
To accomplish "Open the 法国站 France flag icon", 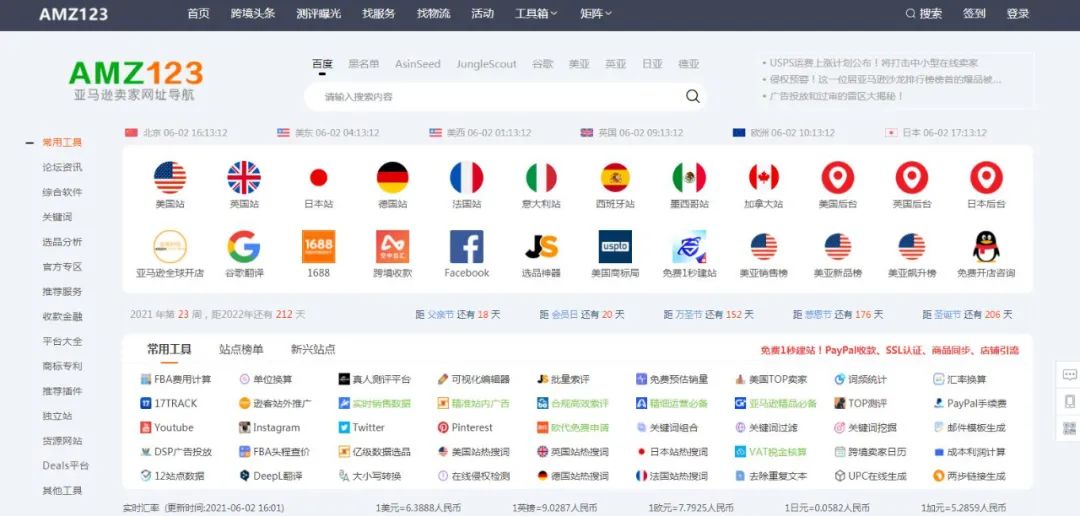I will (466, 178).
